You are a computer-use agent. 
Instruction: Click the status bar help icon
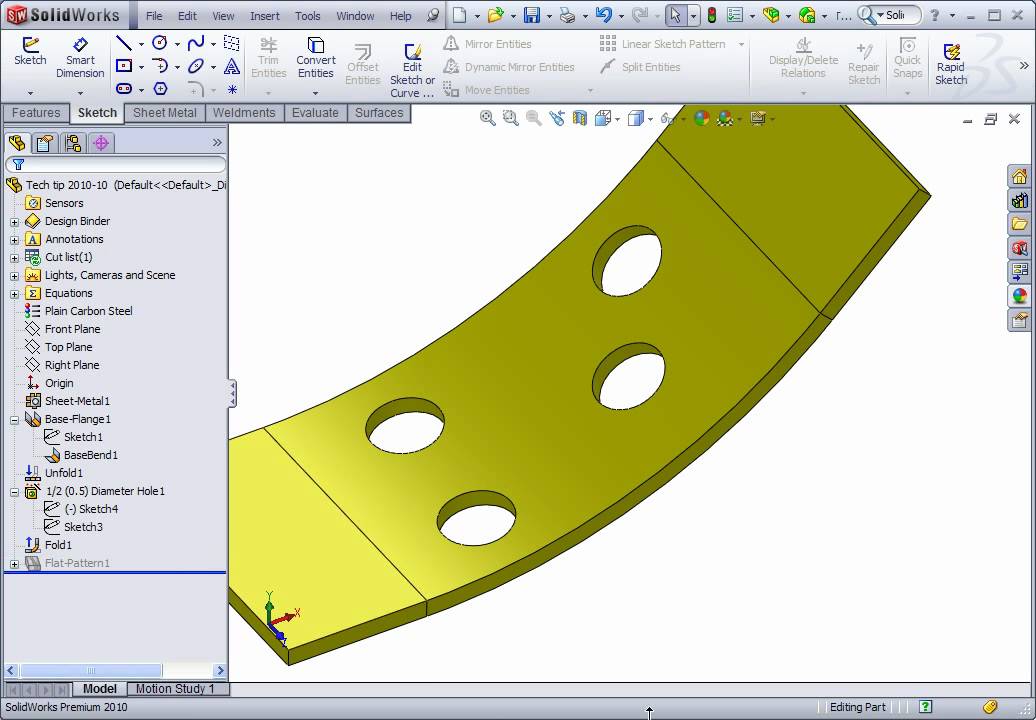(x=926, y=707)
